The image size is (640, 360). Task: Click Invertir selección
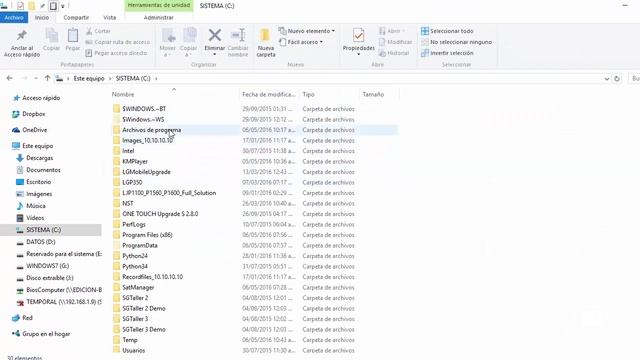(447, 53)
